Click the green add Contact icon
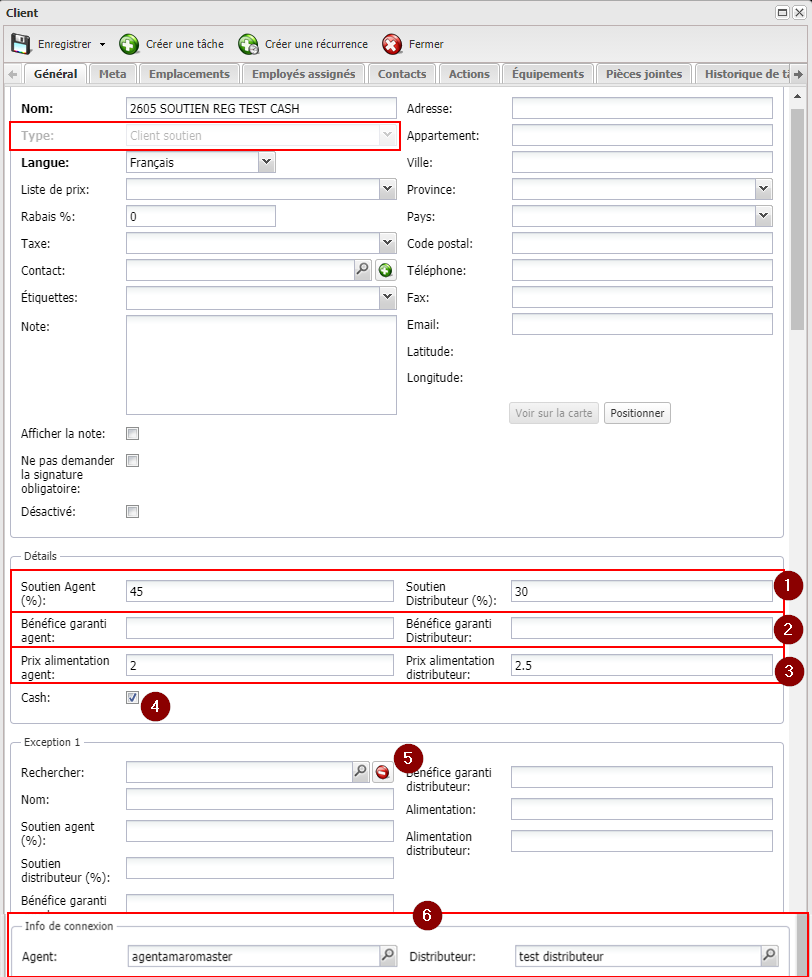Screen dimensions: 812x977 tap(386, 270)
